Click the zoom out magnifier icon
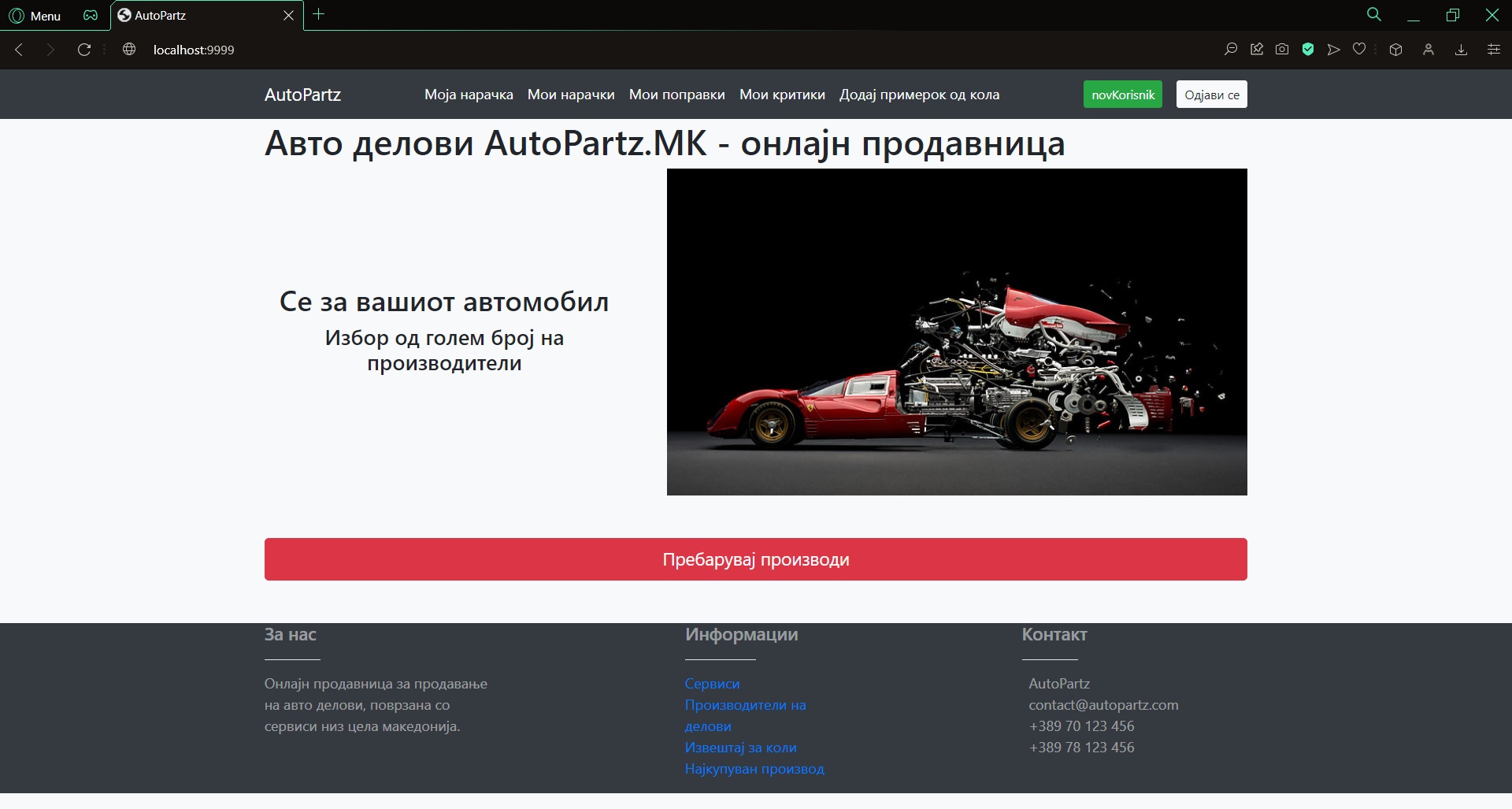The image size is (1512, 809). pos(1230,50)
